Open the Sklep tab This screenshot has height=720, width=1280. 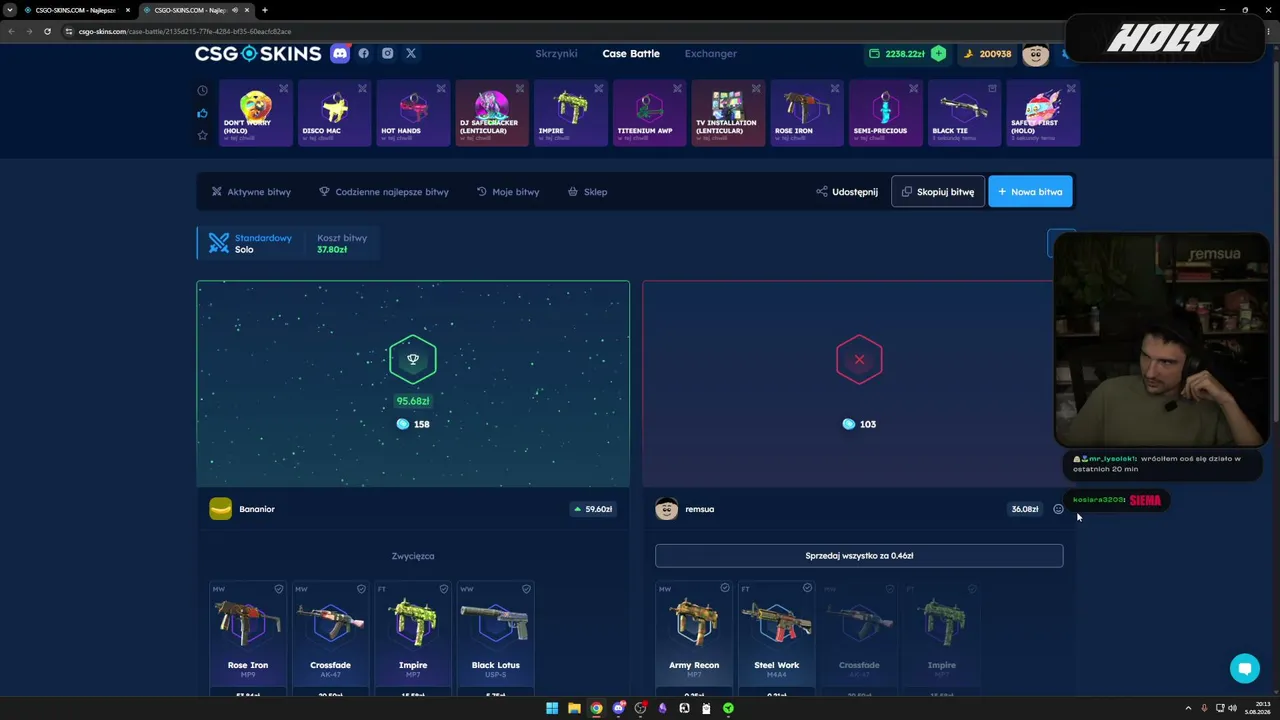point(588,192)
